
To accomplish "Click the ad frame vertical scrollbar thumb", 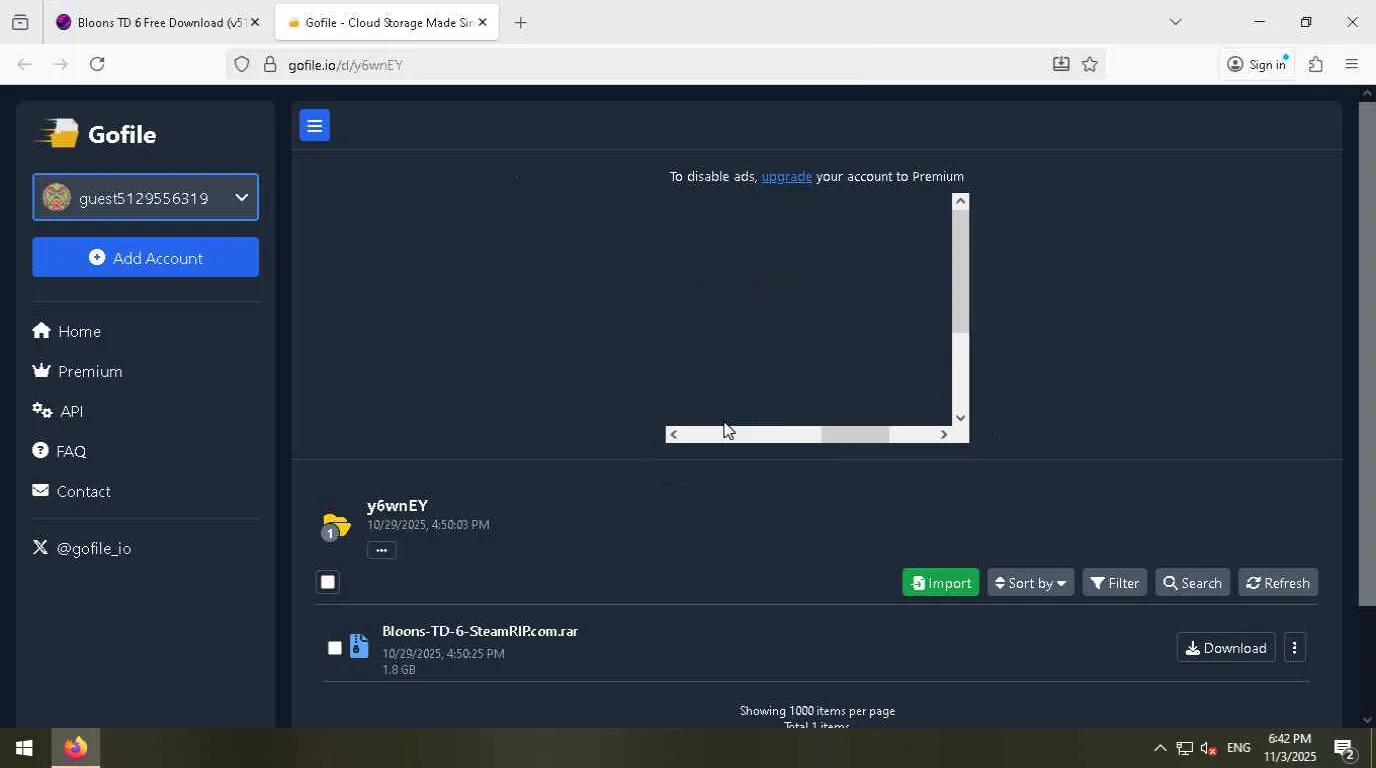I will [960, 272].
